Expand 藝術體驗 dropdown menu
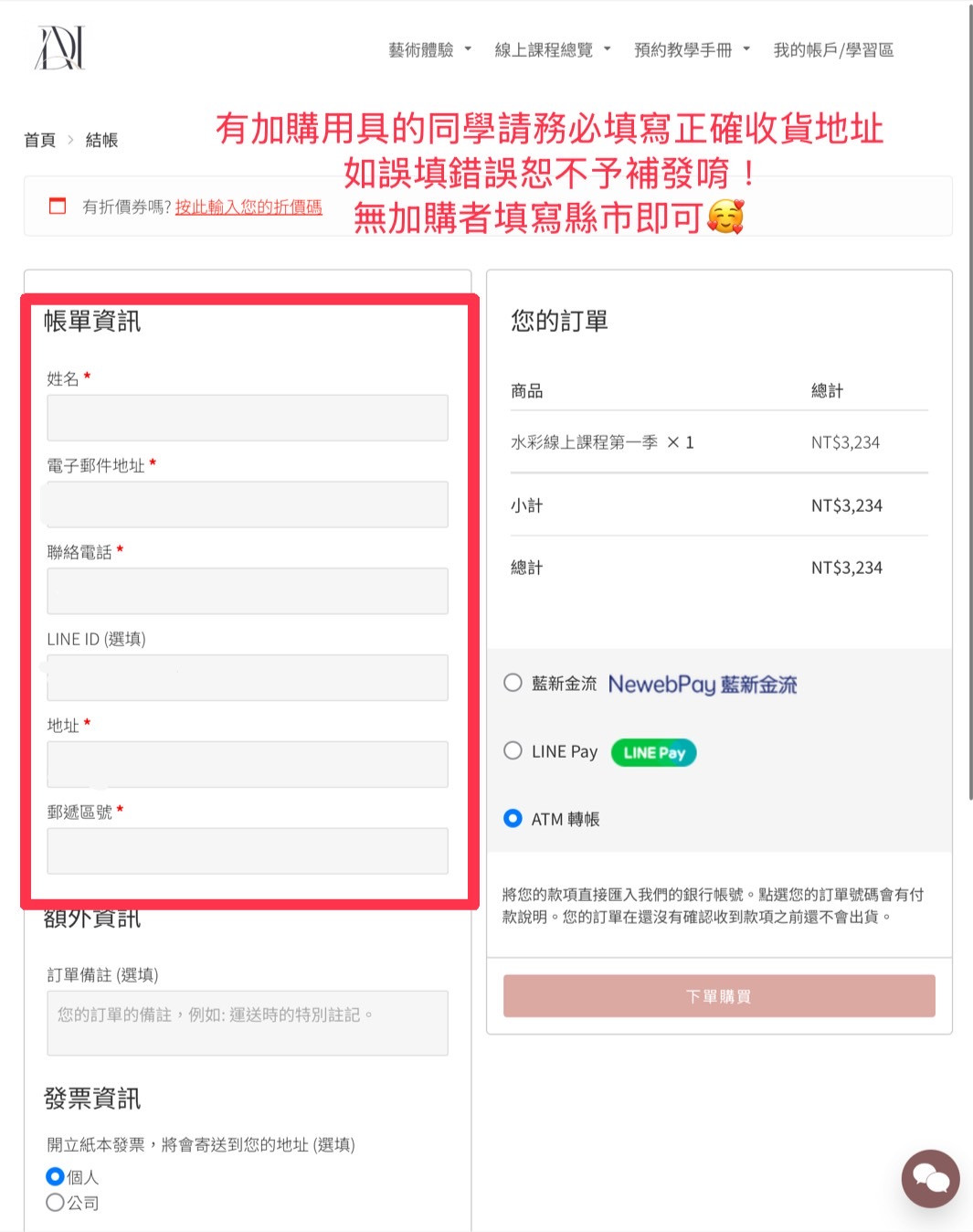 click(468, 49)
